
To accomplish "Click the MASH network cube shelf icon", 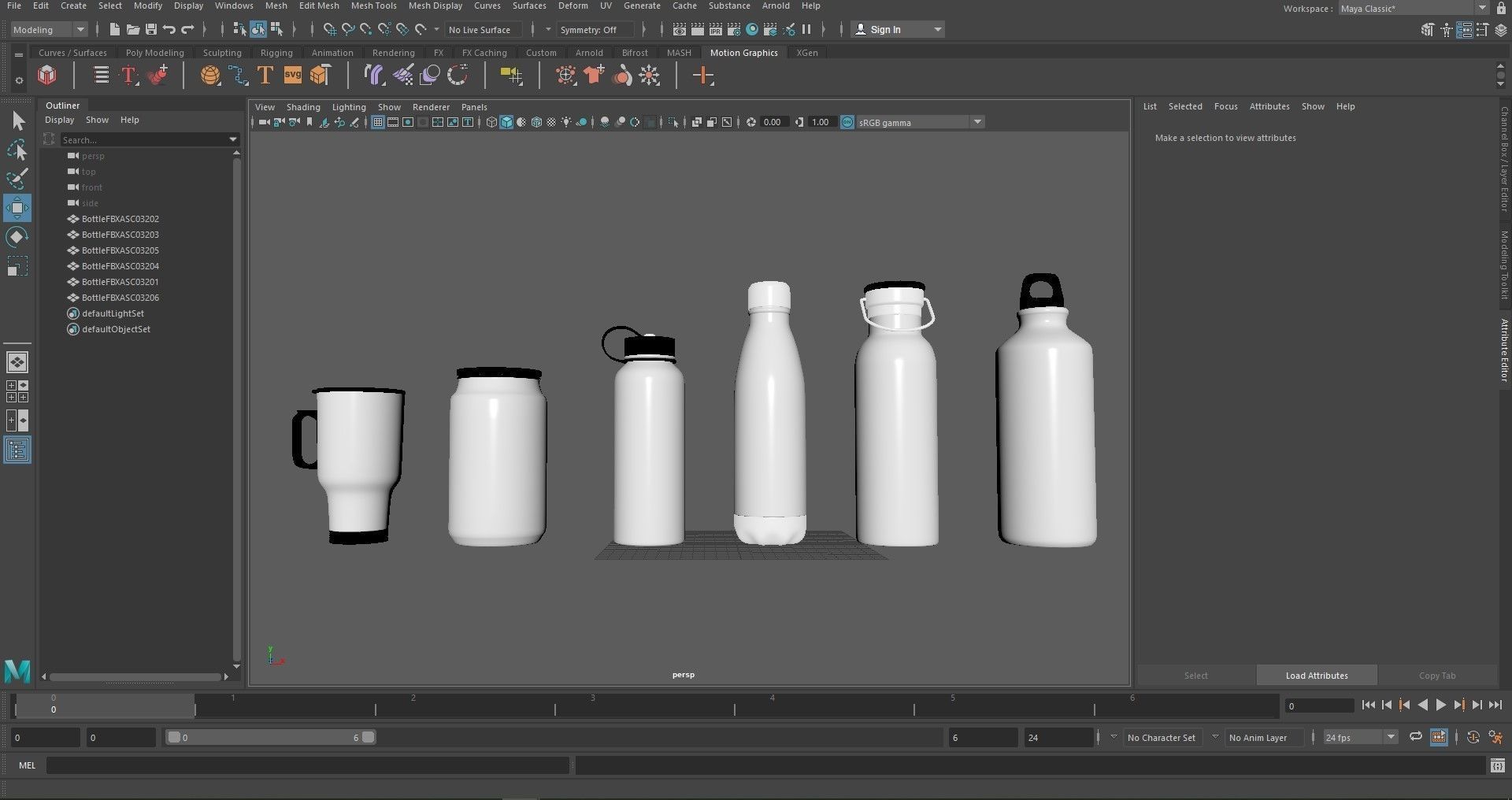I will click(47, 76).
